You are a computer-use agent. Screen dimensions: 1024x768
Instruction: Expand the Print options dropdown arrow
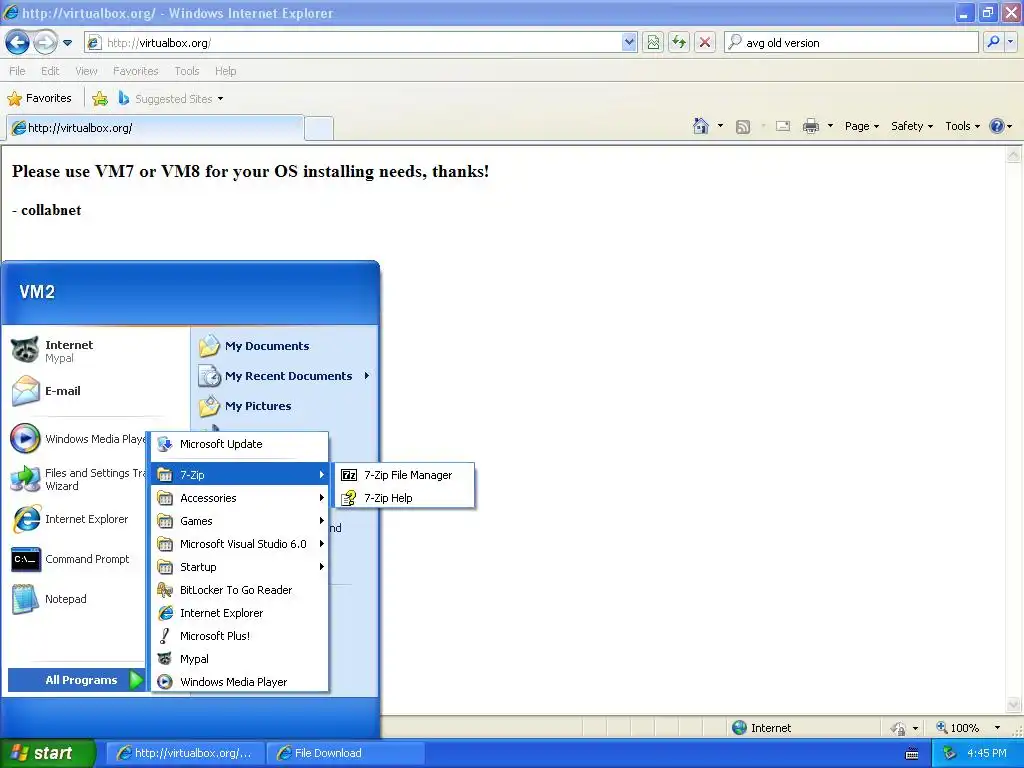tap(830, 126)
